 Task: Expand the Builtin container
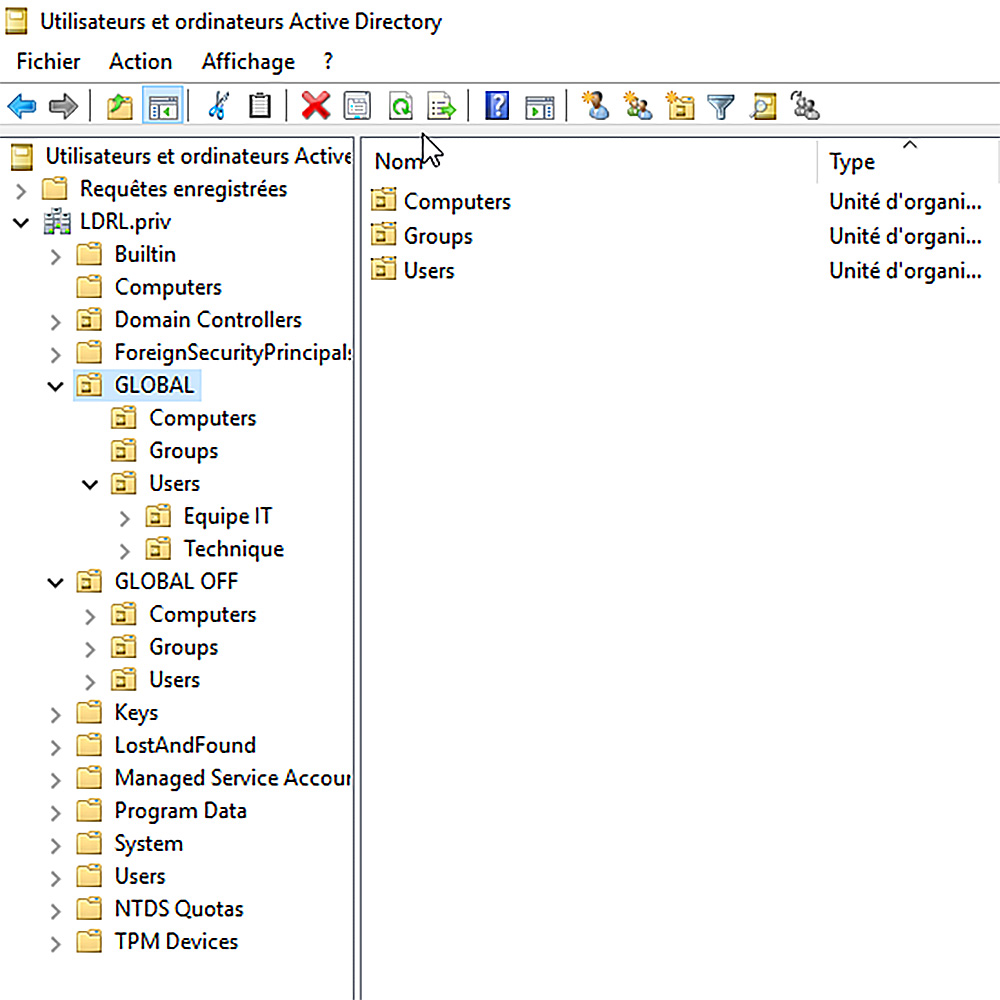coord(55,256)
